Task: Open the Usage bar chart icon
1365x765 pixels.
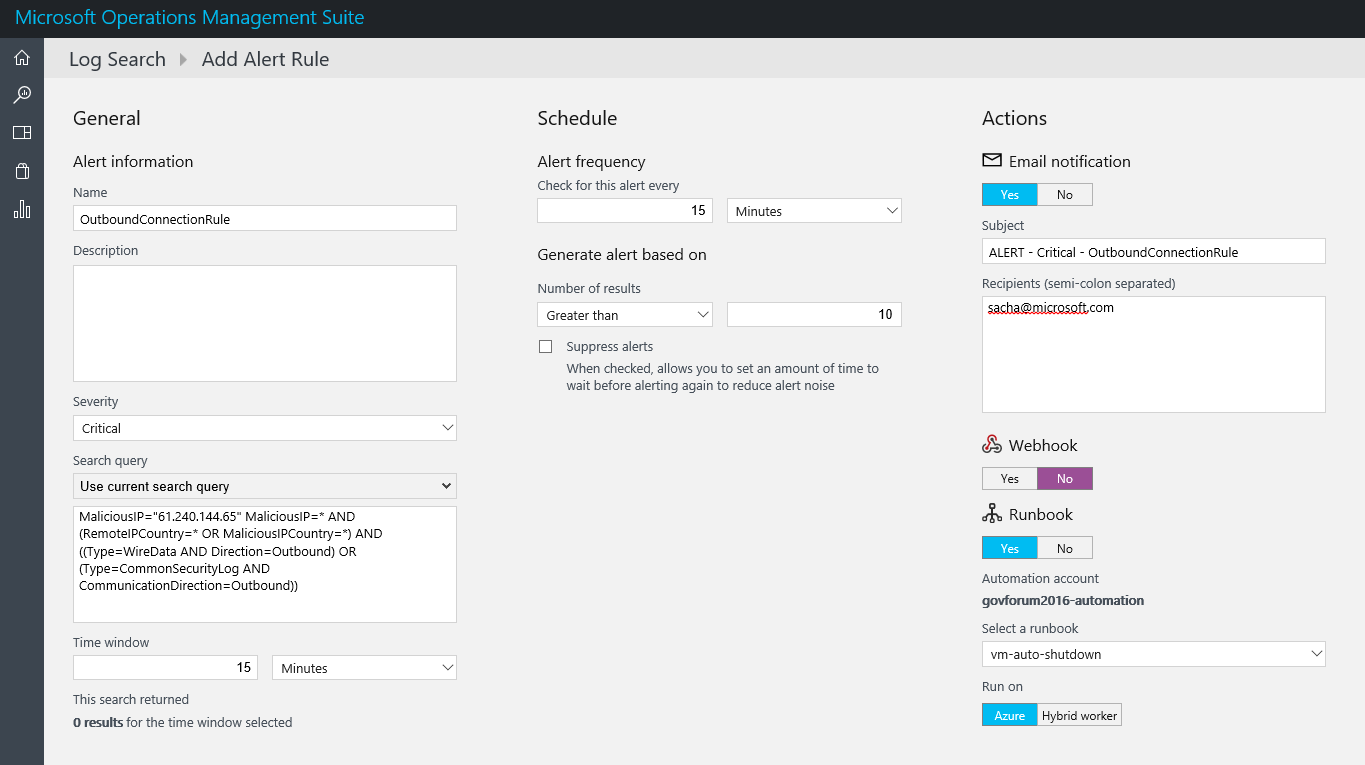Action: (x=21, y=208)
